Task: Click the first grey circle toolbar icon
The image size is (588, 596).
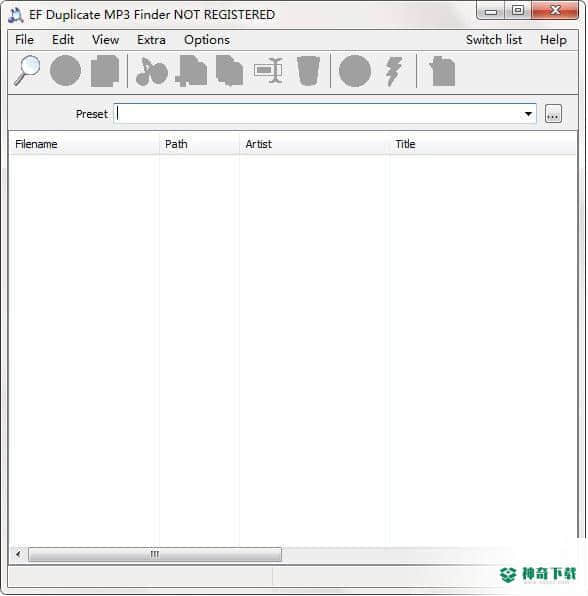Action: (65, 71)
